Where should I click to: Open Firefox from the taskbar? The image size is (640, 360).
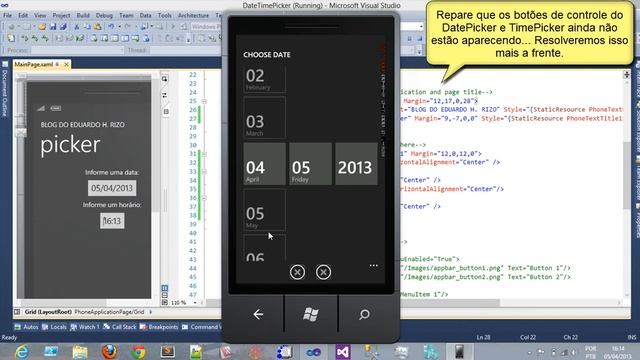109,351
